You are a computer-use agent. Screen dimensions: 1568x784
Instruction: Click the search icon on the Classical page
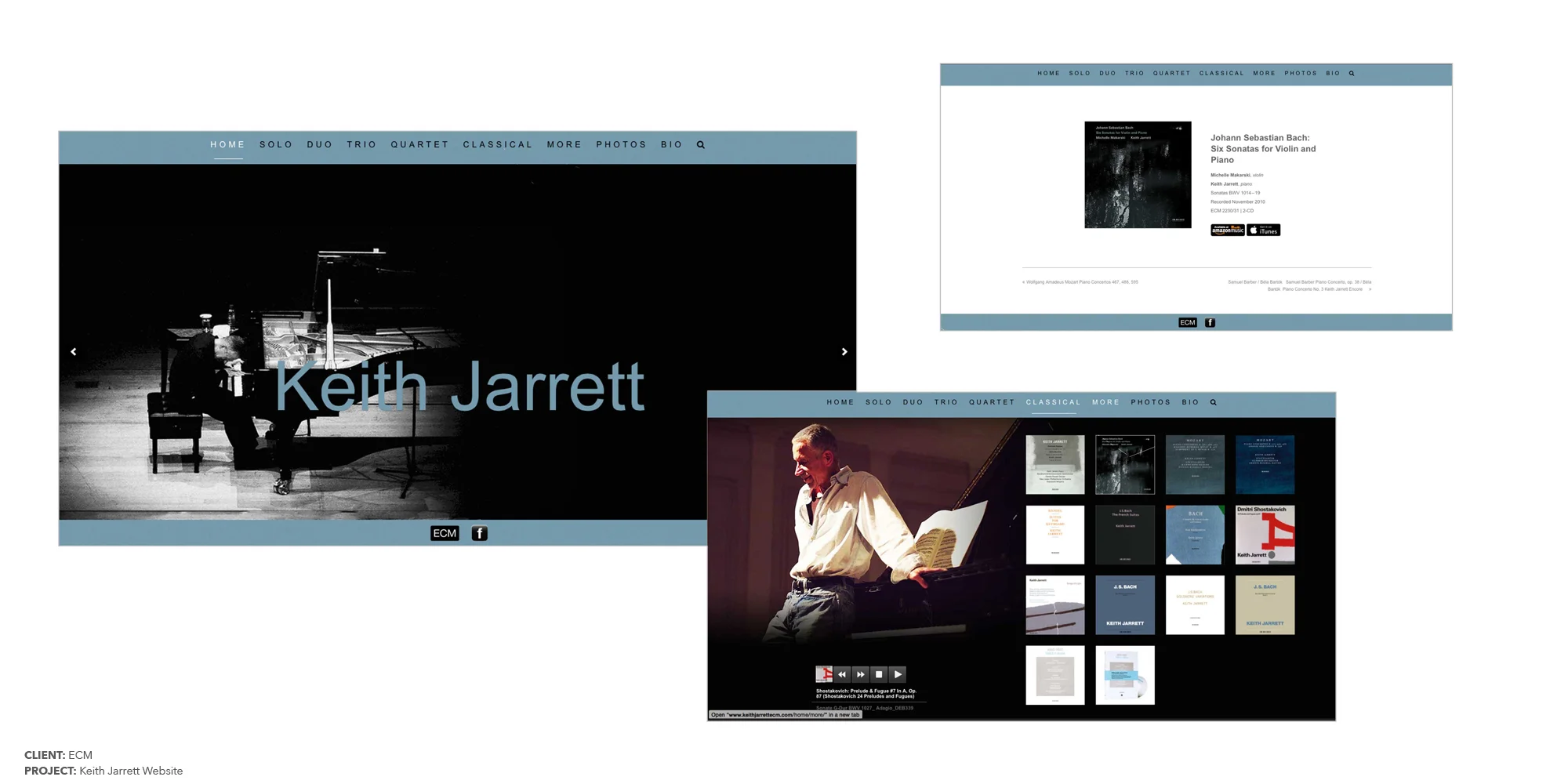coord(1214,402)
